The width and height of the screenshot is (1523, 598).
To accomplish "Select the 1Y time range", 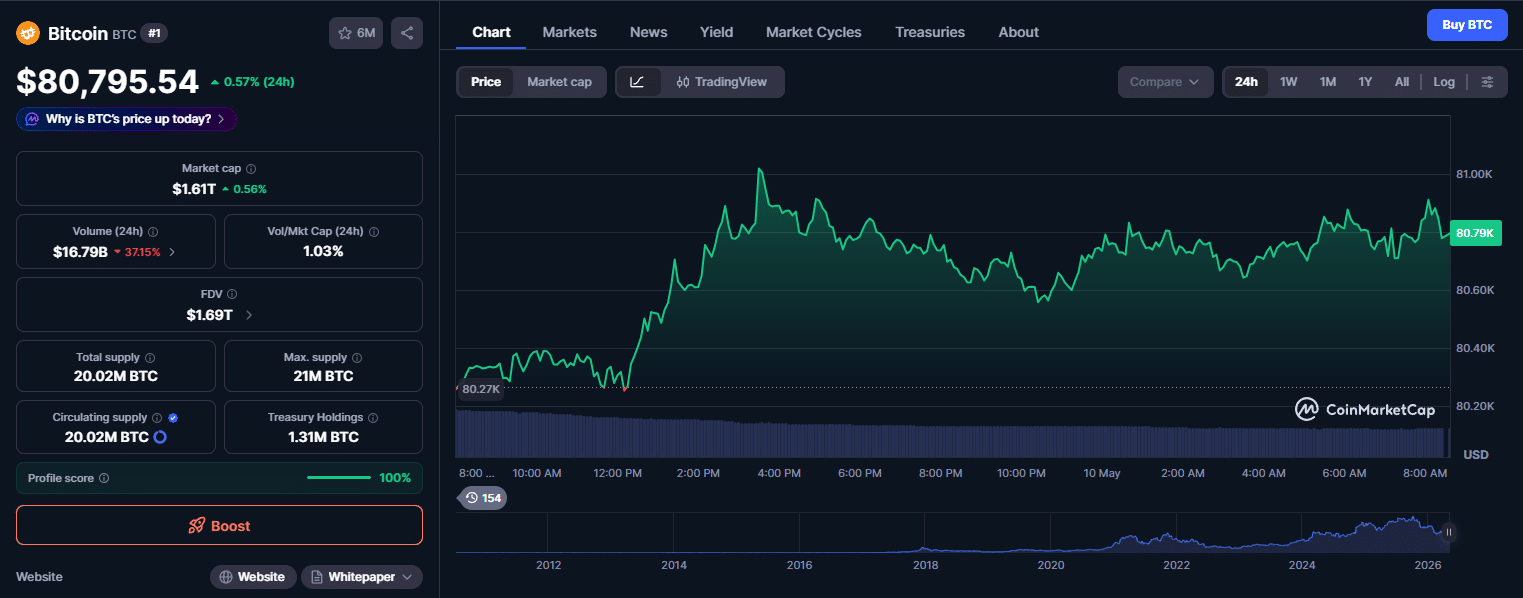I will point(1365,82).
